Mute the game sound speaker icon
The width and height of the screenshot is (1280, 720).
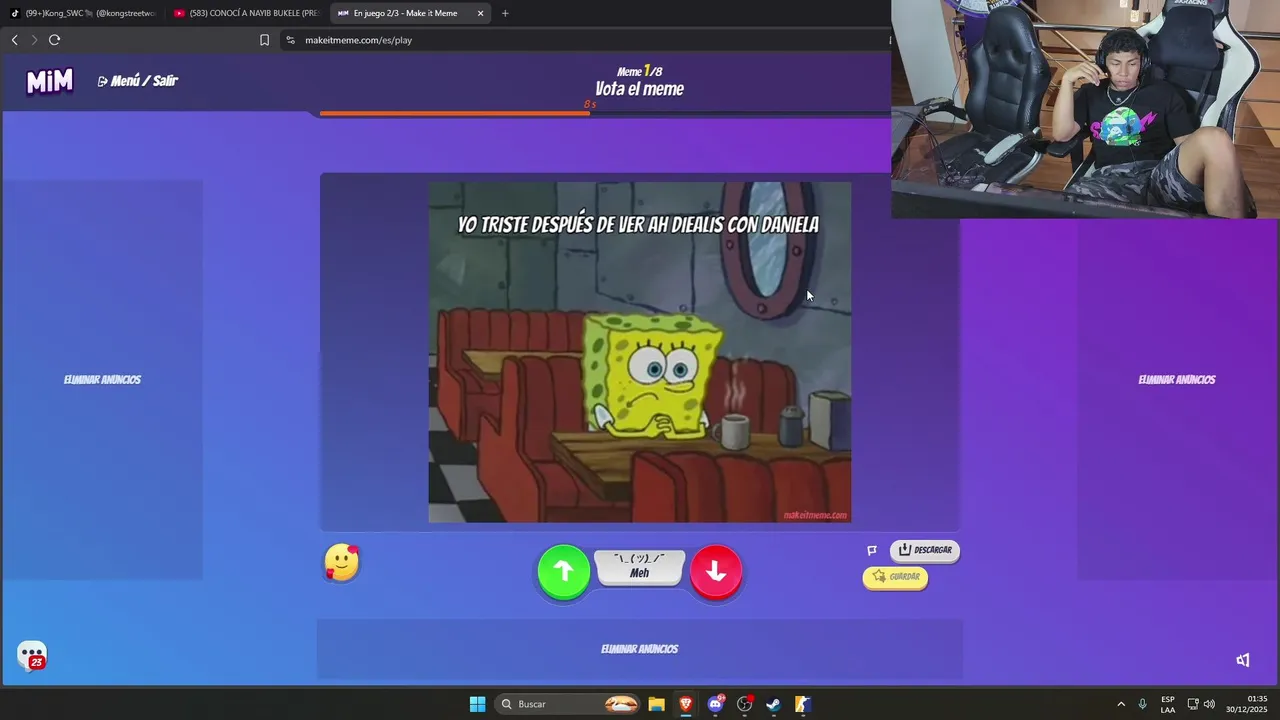(x=1243, y=660)
